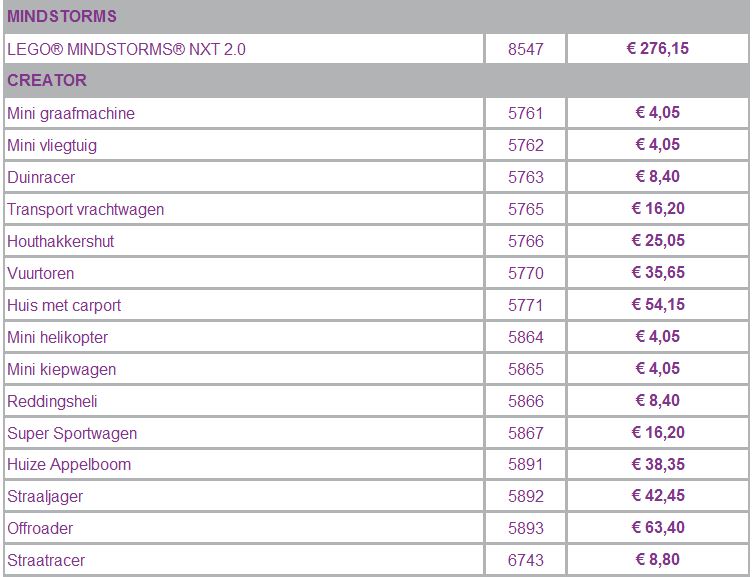Click item number 8547
Viewport: 752px width, 577px height.
pos(526,49)
